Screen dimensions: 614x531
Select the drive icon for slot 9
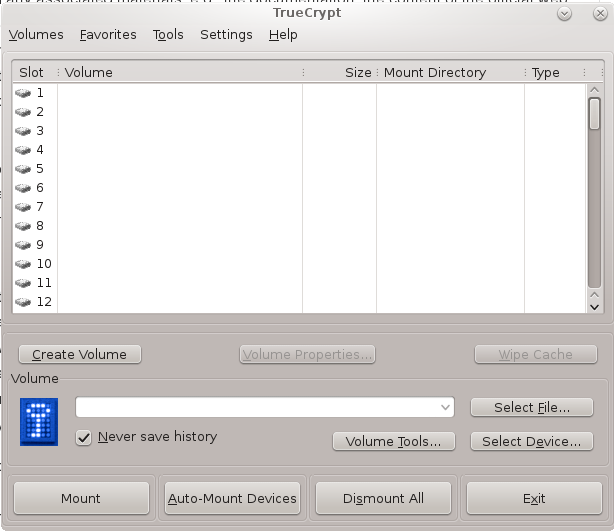[x=23, y=245]
